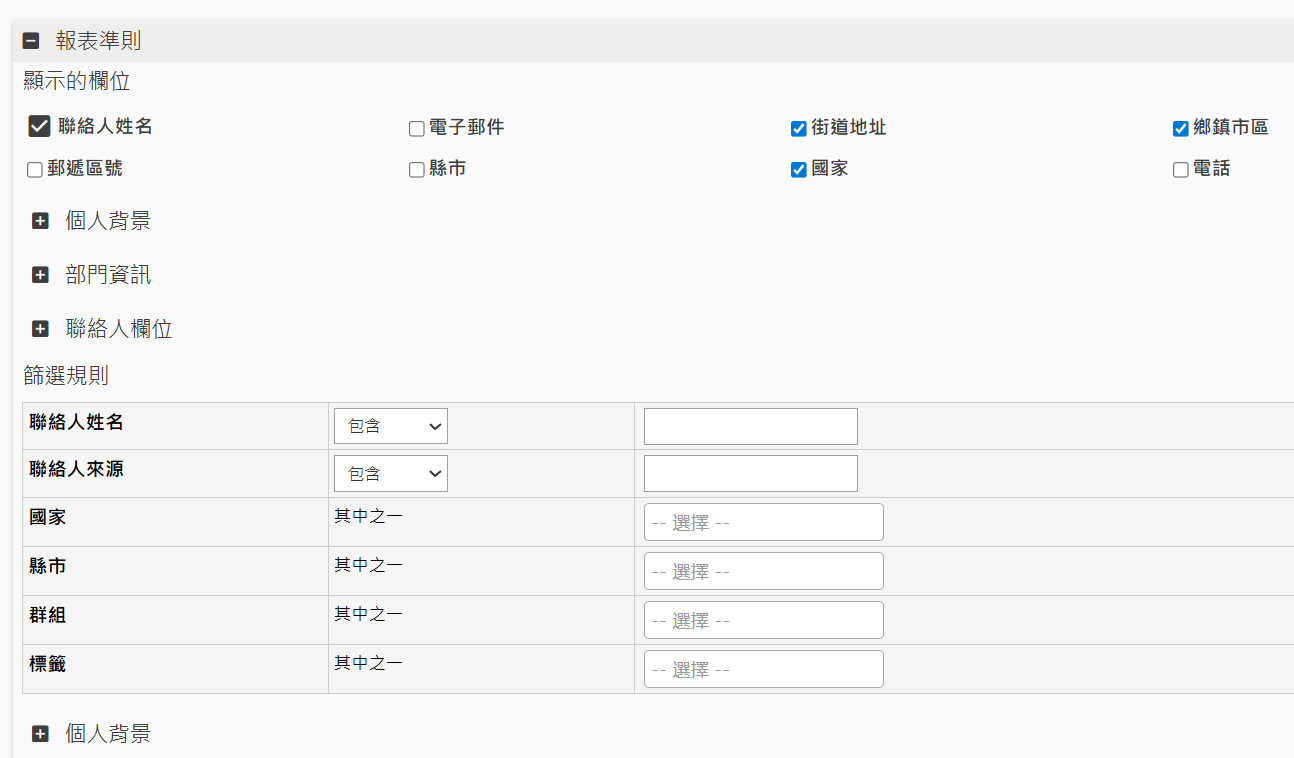Enable the 電話 checkbox
The height and width of the screenshot is (758, 1294).
[1180, 170]
